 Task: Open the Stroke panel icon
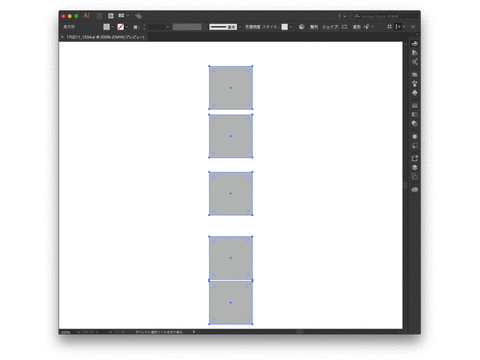coord(415,105)
